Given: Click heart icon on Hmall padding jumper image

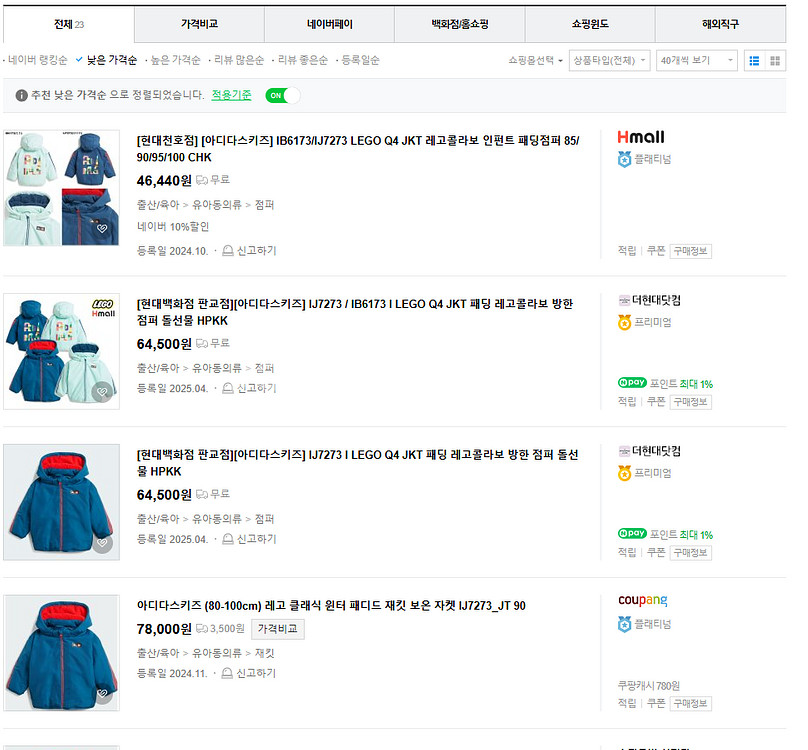Looking at the screenshot, I should tap(102, 228).
